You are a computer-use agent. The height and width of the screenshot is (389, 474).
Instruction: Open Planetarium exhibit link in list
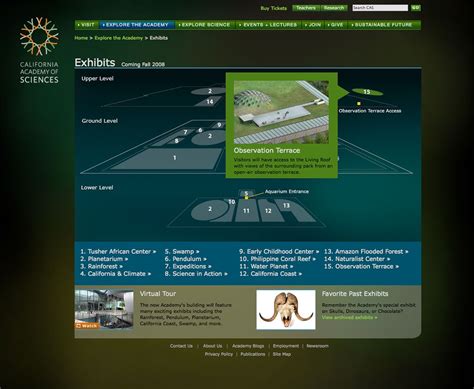(x=104, y=259)
